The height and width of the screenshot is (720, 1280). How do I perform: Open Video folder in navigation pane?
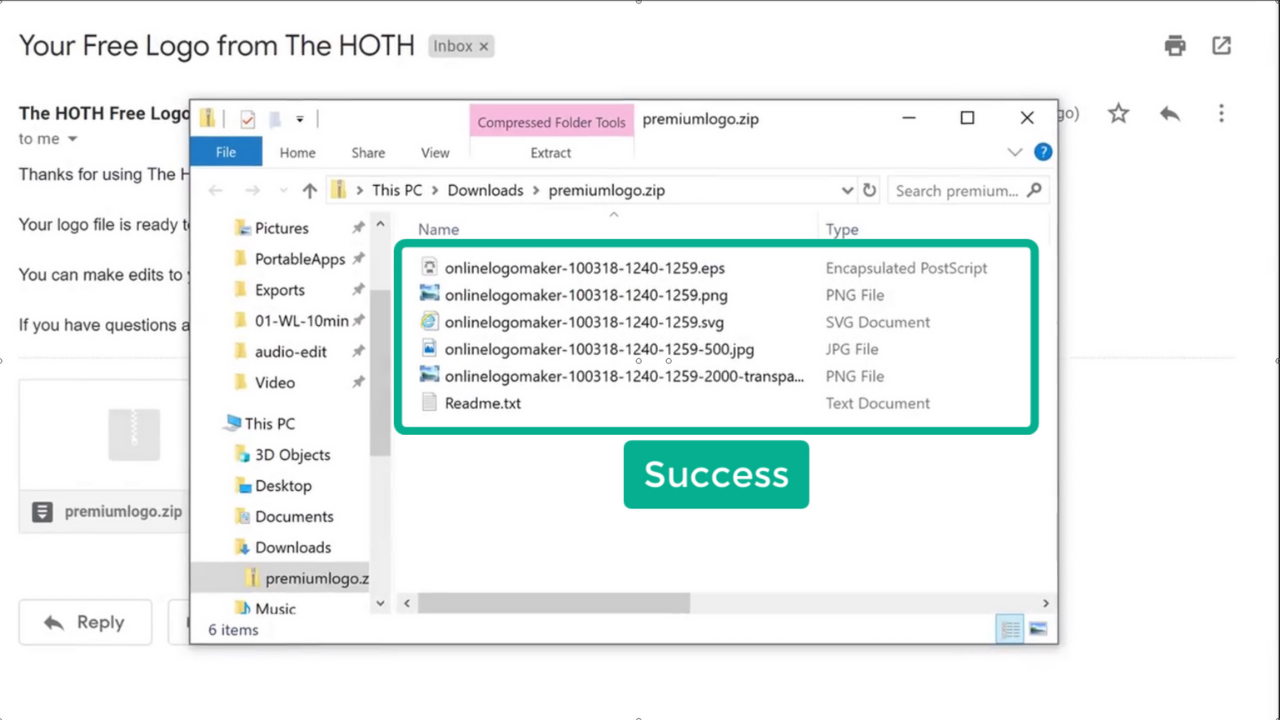275,383
